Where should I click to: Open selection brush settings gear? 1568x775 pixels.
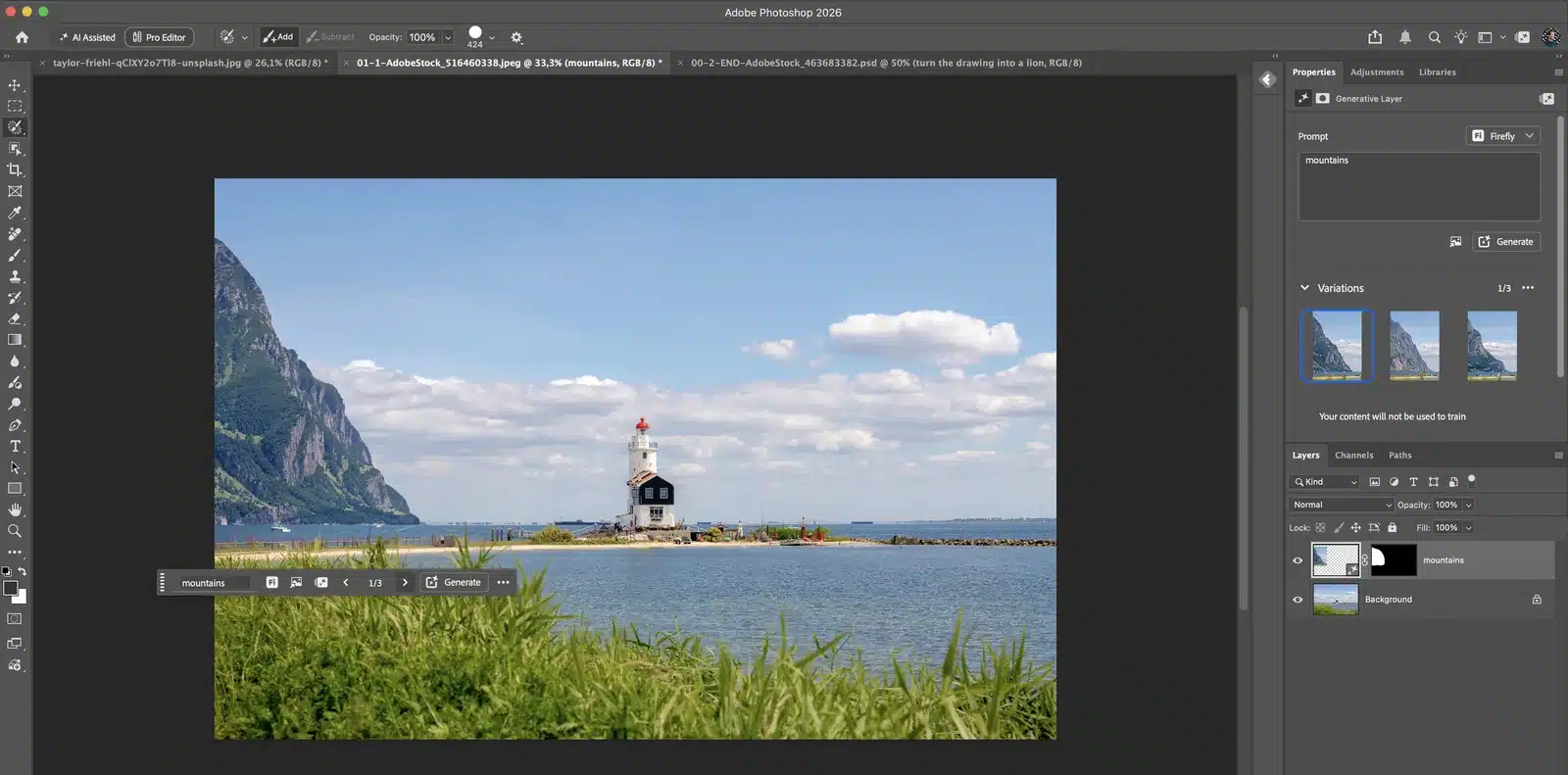(x=516, y=37)
